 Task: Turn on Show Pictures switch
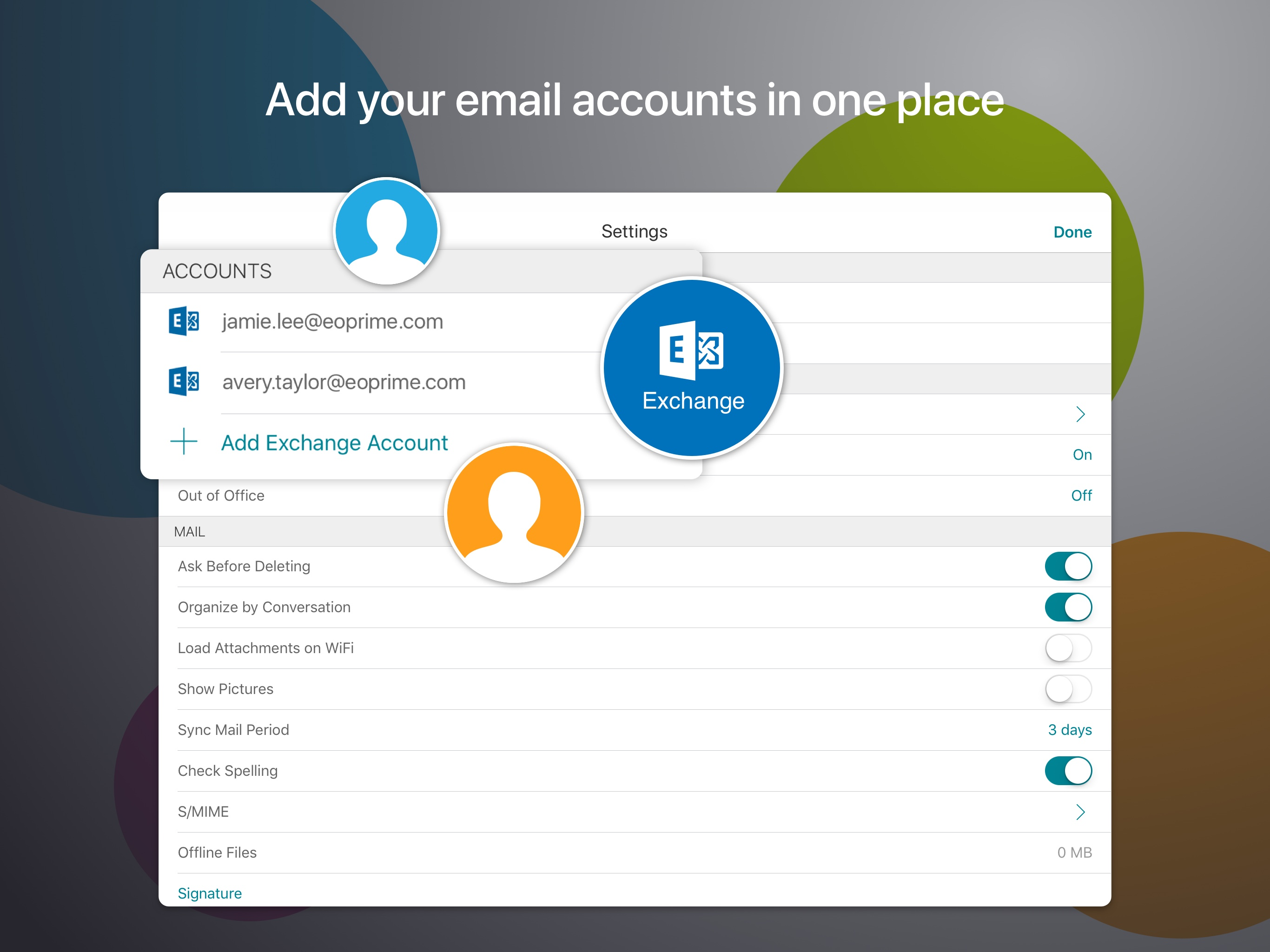click(1067, 689)
